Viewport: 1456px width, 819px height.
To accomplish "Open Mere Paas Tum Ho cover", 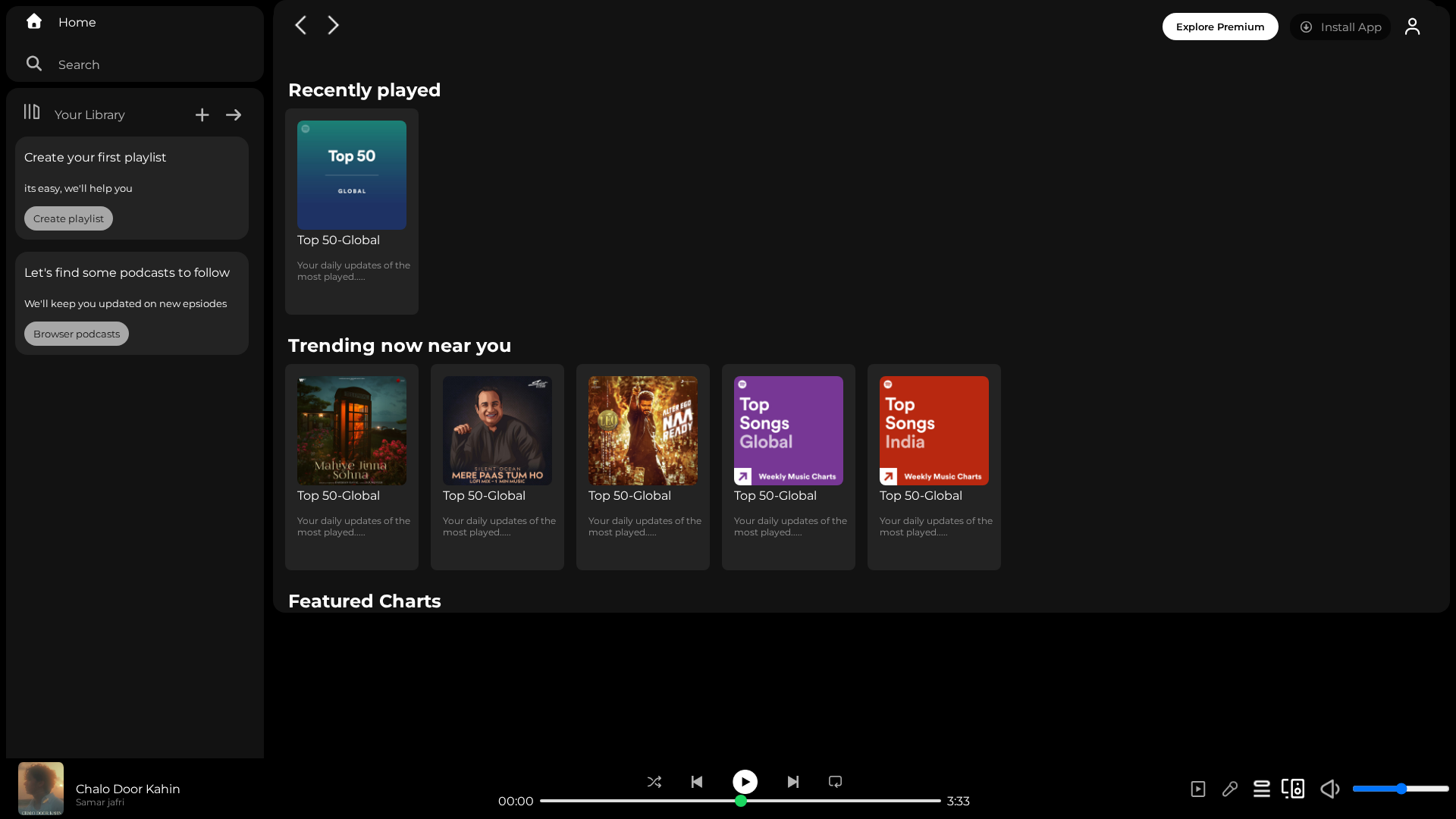I will click(497, 431).
